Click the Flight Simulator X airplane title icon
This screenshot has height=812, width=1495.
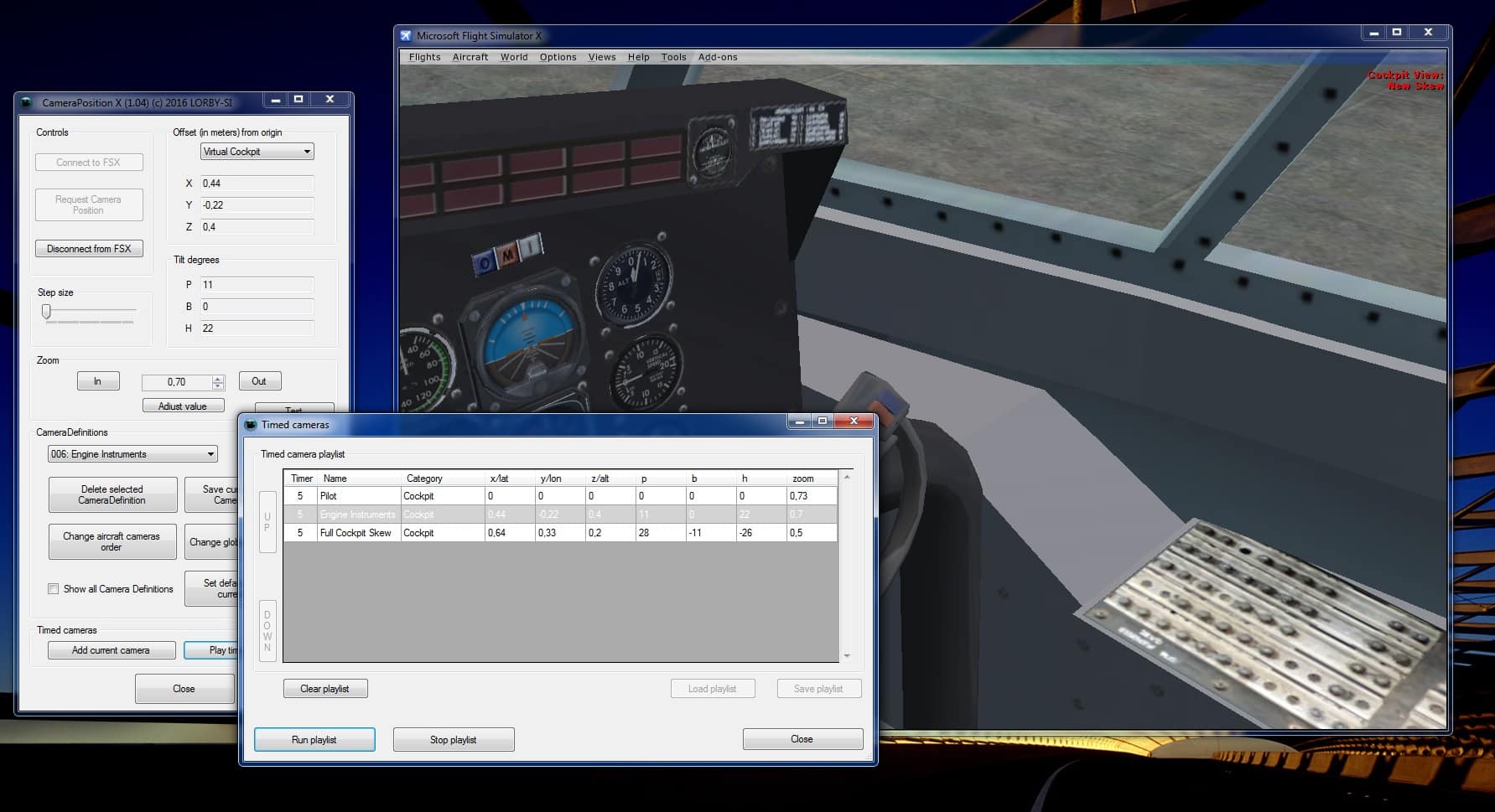coord(407,36)
